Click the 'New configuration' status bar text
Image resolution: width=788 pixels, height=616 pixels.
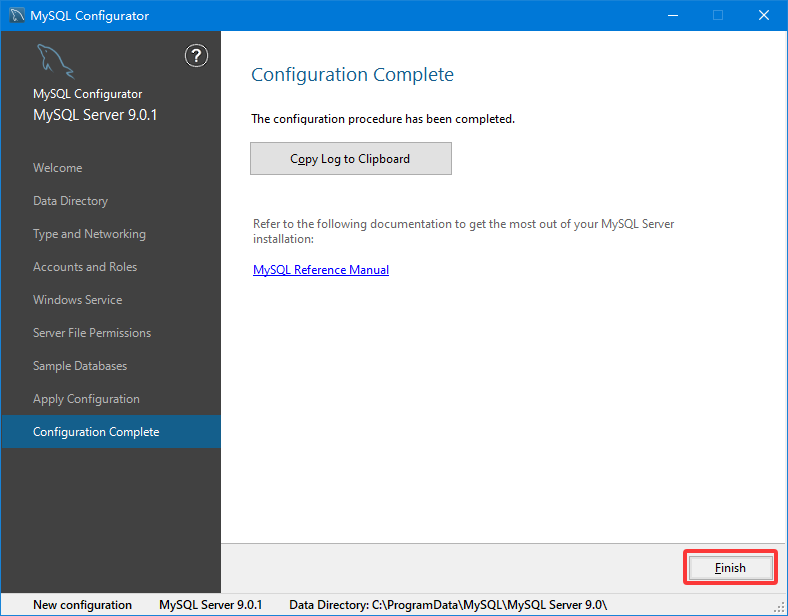82,605
